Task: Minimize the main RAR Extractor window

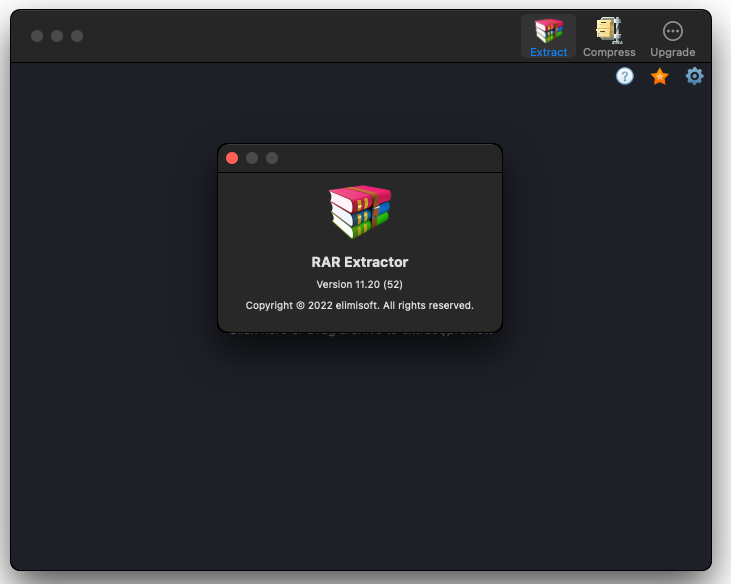Action: [x=57, y=36]
